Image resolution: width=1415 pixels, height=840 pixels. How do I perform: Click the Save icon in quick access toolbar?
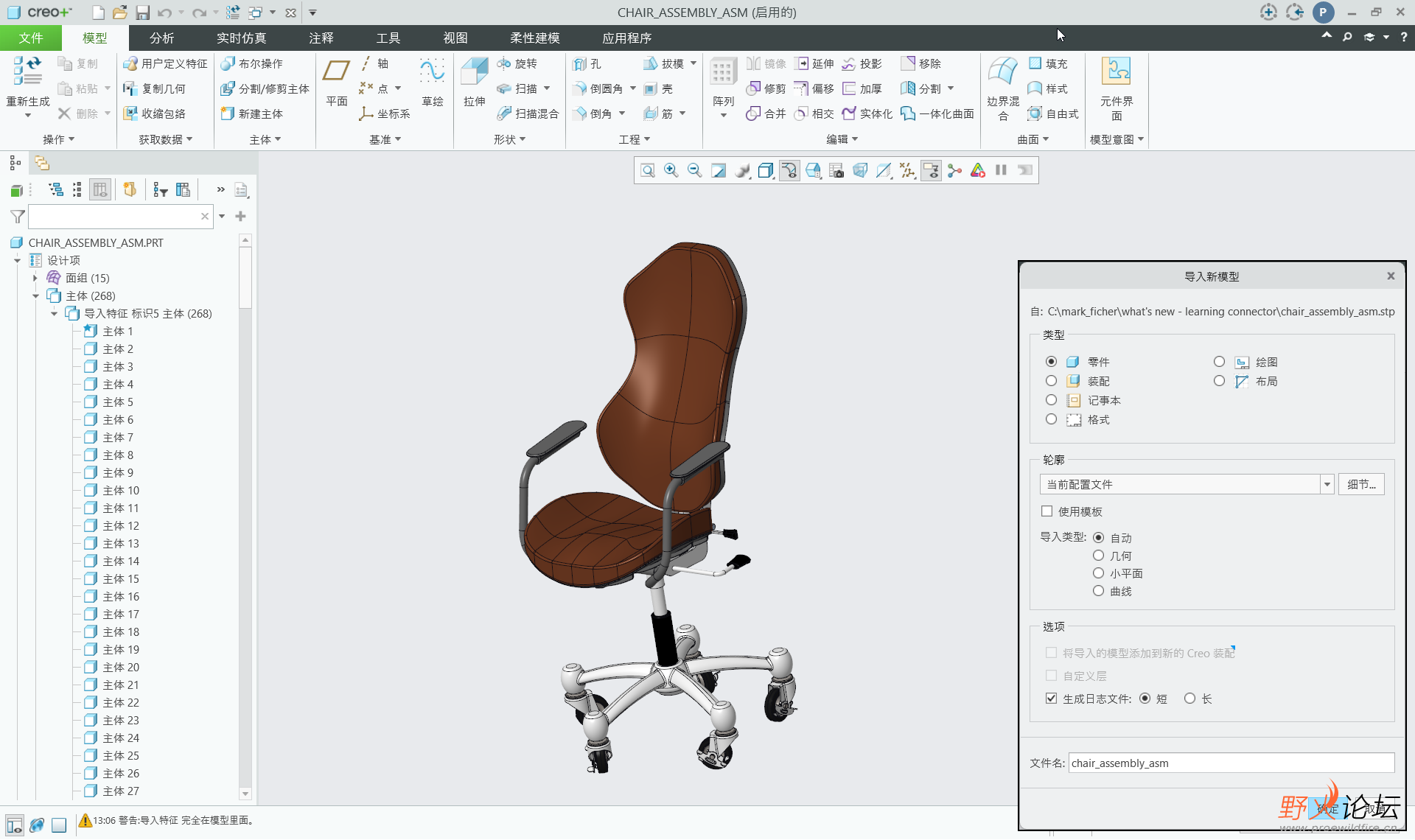(x=143, y=13)
